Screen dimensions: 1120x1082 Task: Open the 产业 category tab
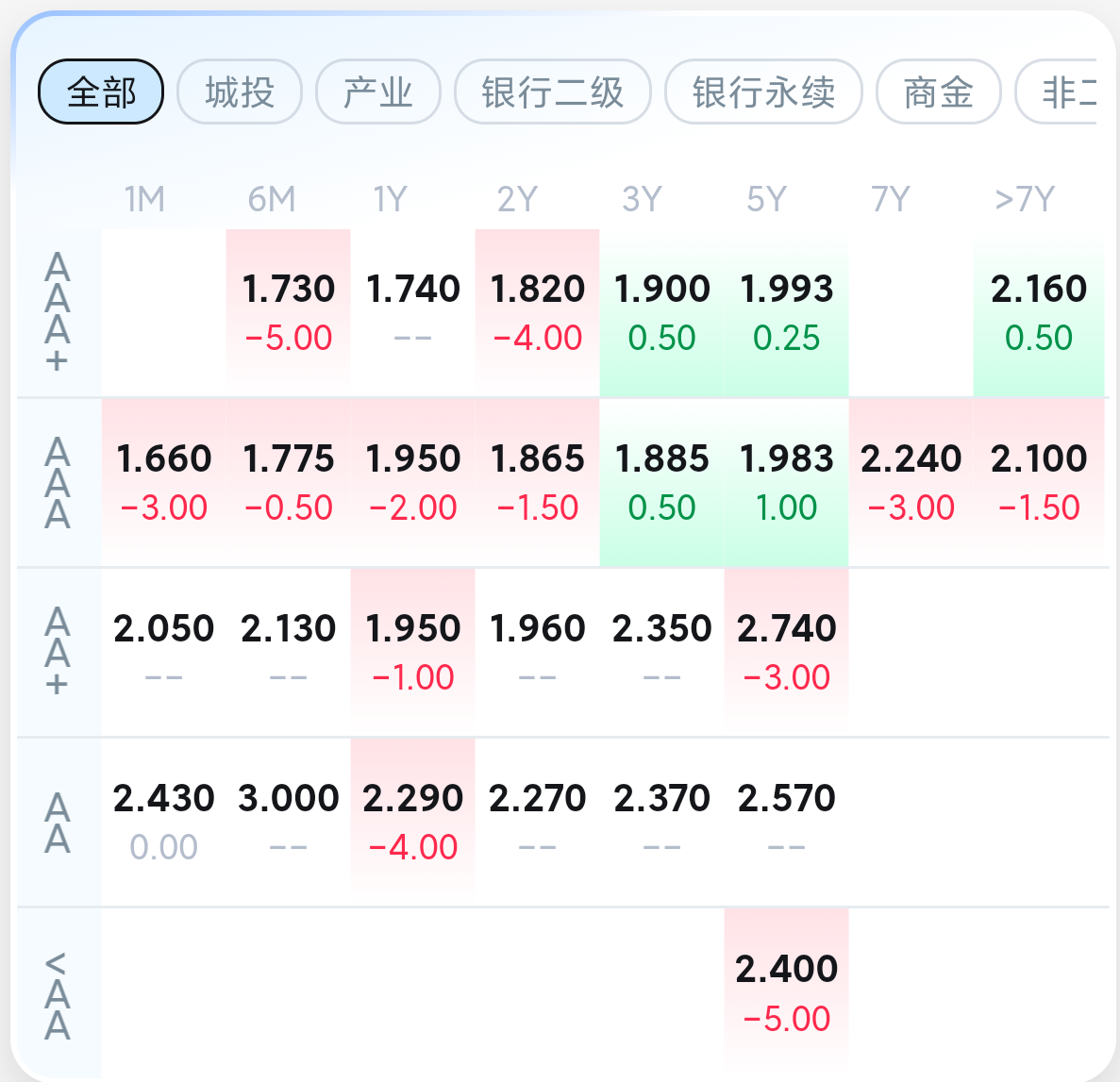(377, 92)
